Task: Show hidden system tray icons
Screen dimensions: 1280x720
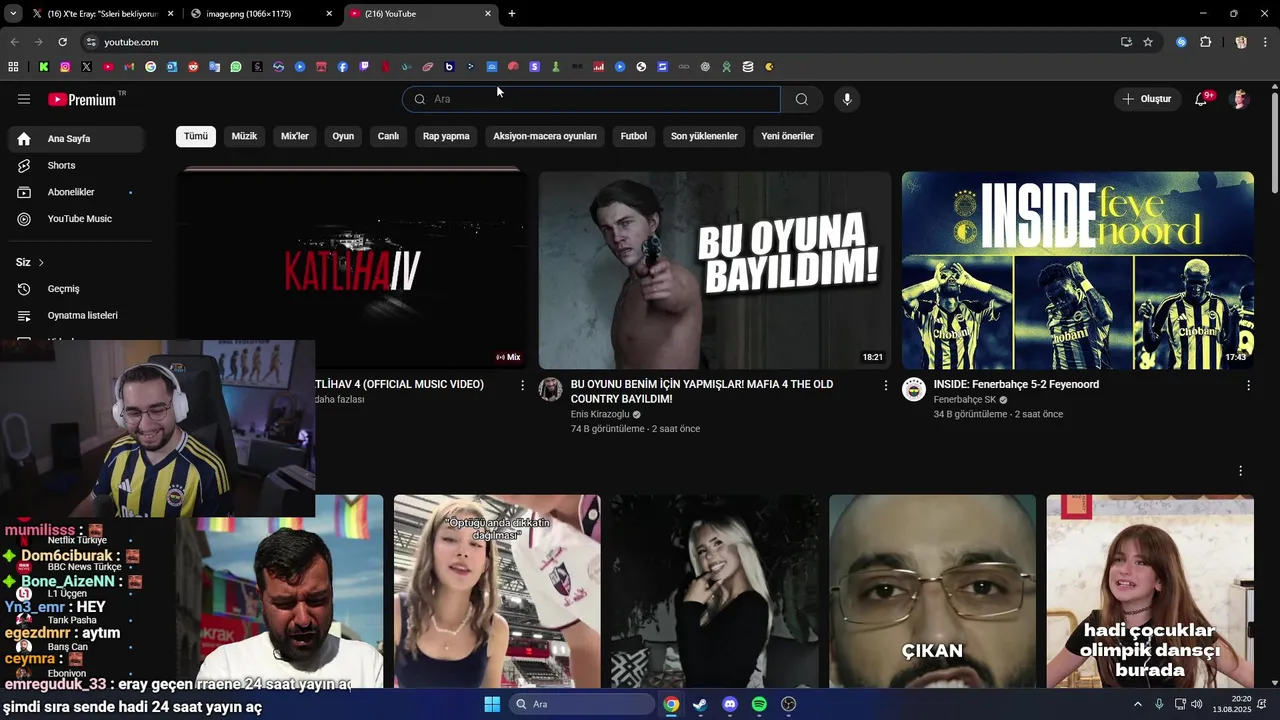Action: click(x=1137, y=704)
